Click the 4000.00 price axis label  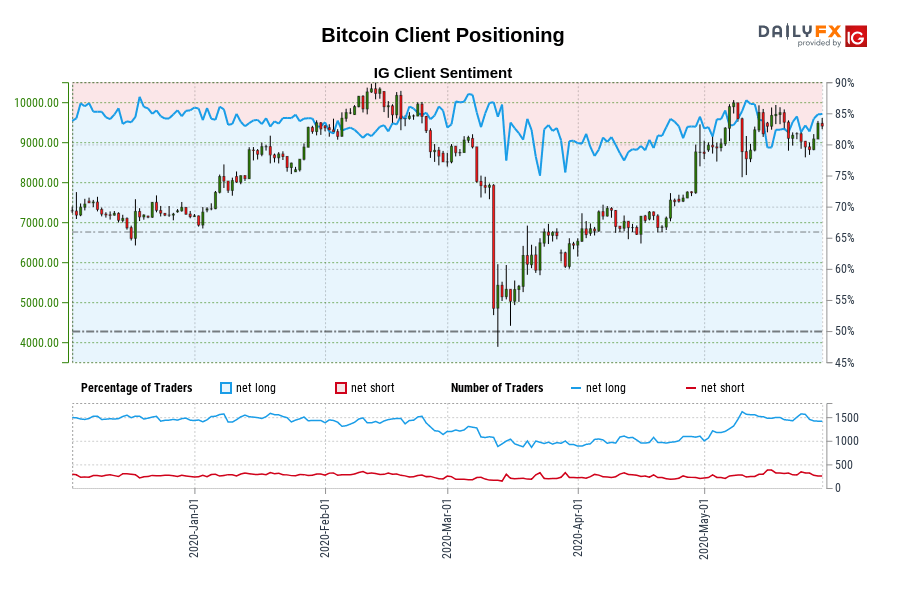pyautogui.click(x=40, y=343)
